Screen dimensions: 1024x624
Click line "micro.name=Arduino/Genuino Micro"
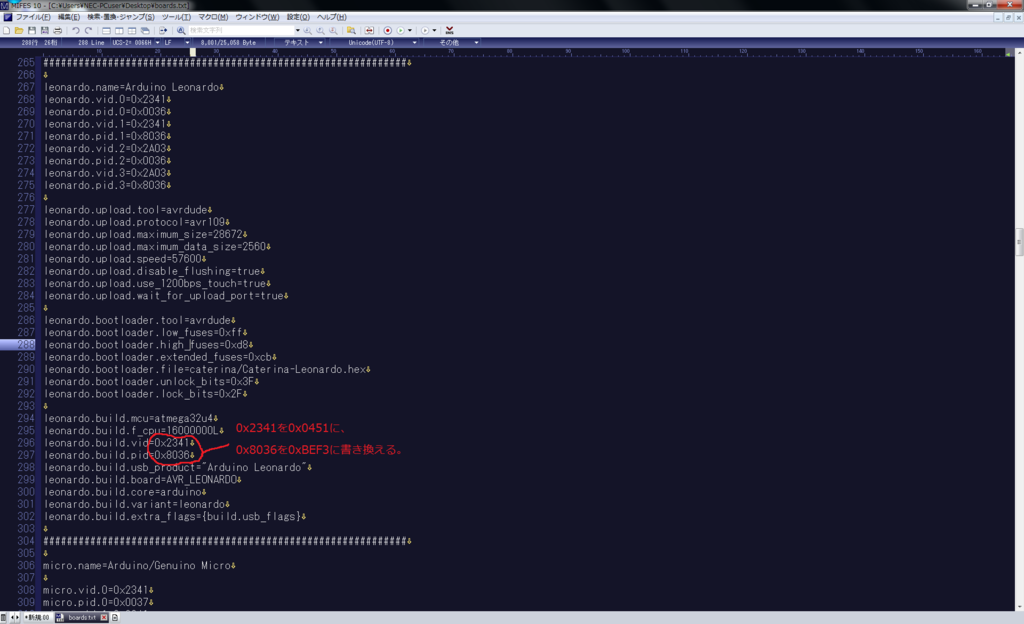pyautogui.click(x=138, y=566)
